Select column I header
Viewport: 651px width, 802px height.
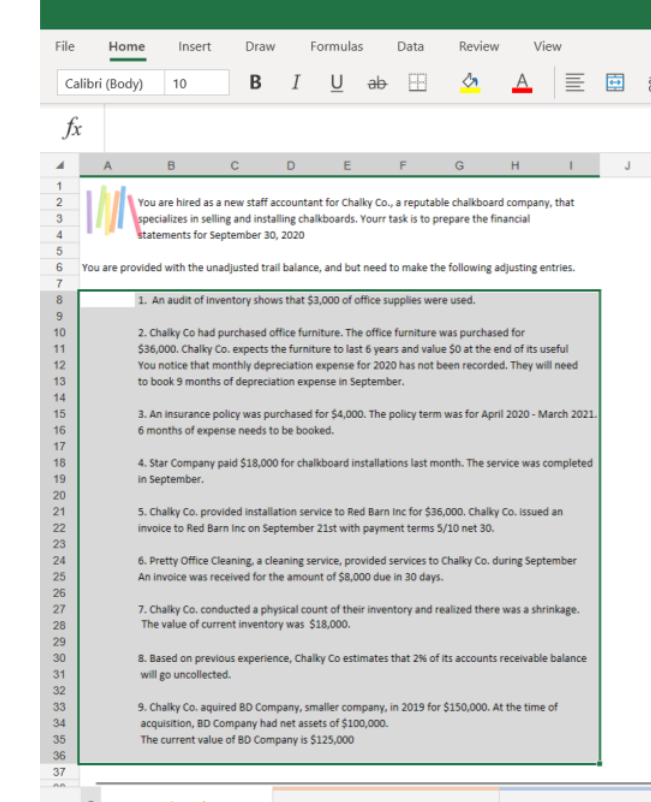pos(571,165)
